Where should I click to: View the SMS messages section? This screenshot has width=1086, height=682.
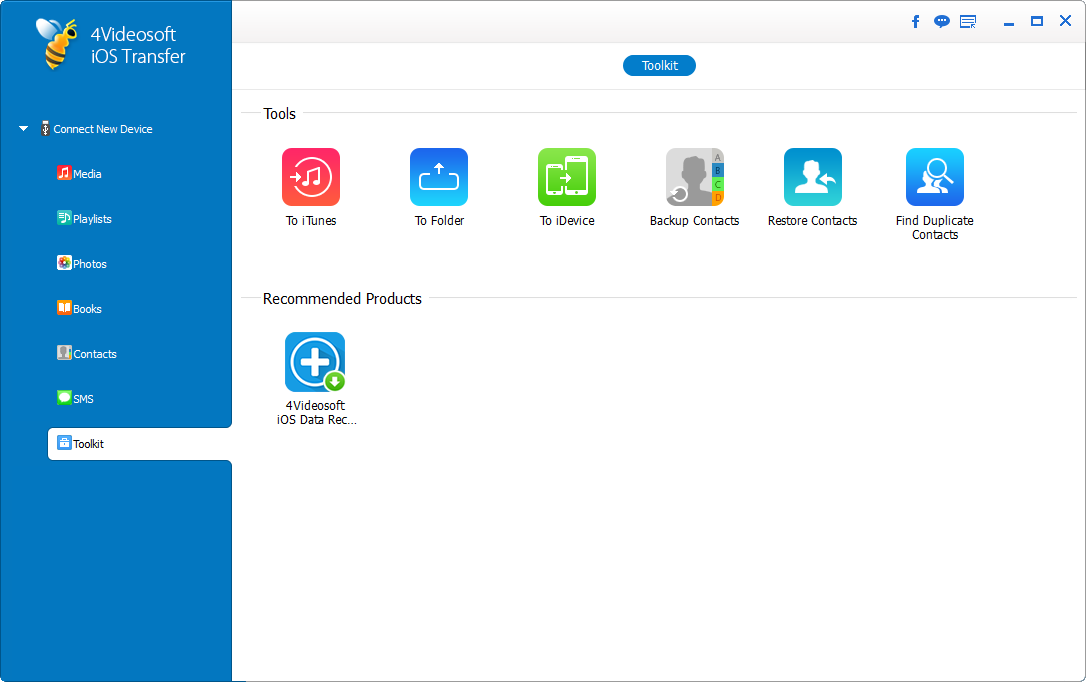(83, 399)
